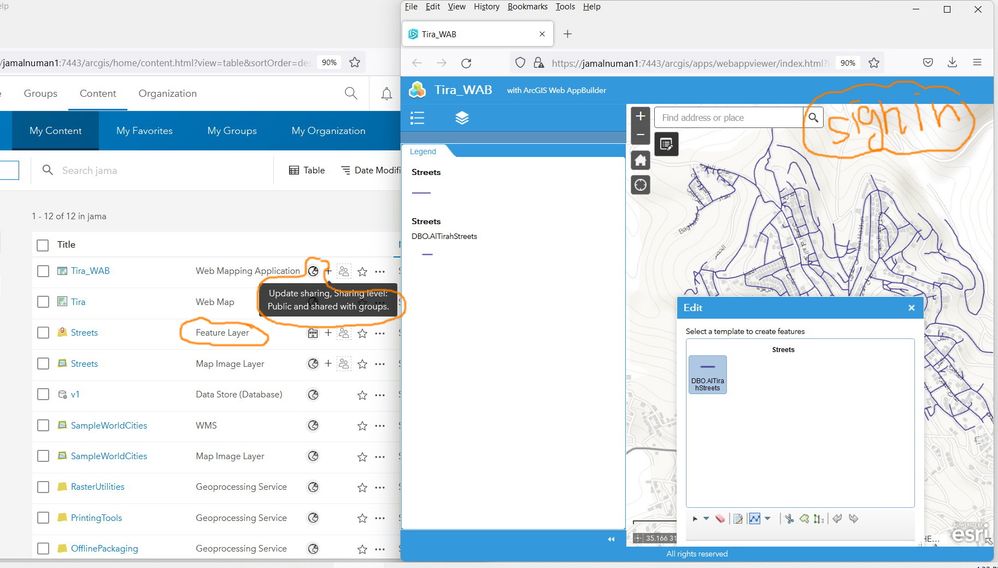Open the Firefox hamburger application menu
Image resolution: width=998 pixels, height=568 pixels.
pos(977,62)
